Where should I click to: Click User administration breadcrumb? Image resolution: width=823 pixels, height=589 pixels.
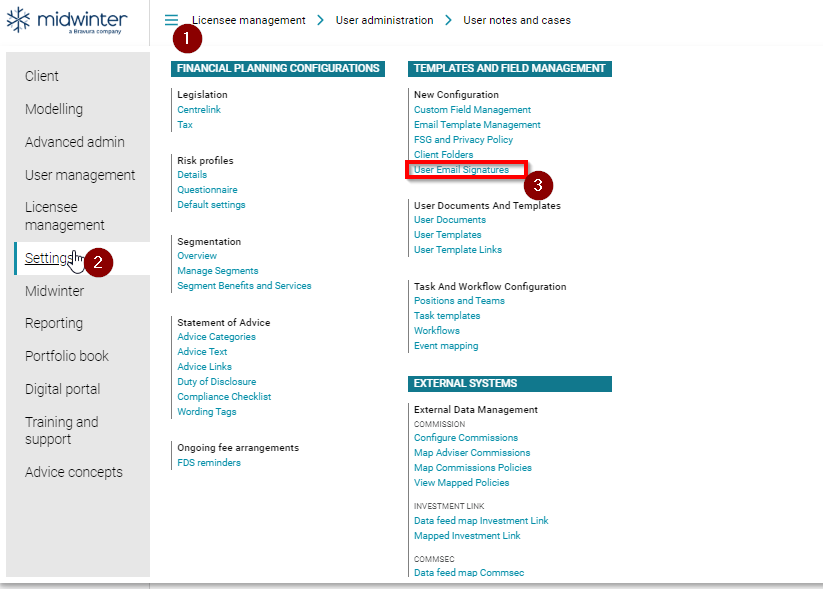(384, 20)
